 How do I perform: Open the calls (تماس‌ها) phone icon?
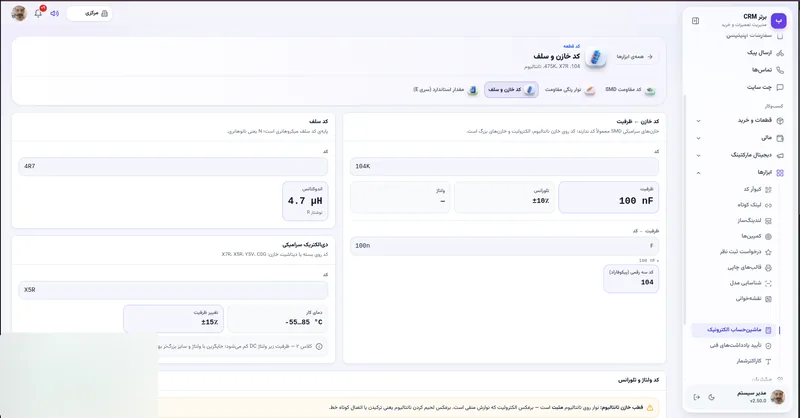(x=780, y=70)
